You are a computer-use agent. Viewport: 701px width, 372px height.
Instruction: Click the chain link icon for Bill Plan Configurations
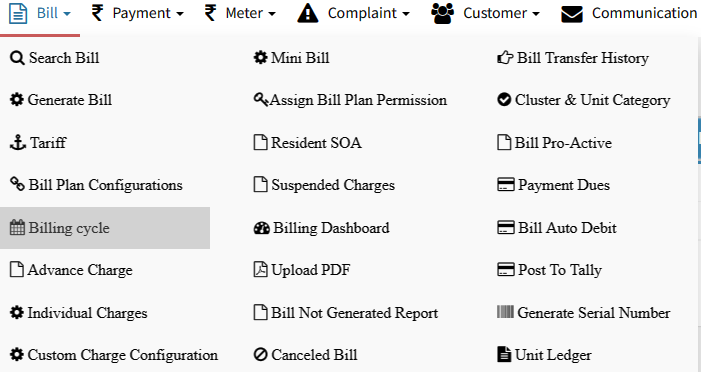17,184
